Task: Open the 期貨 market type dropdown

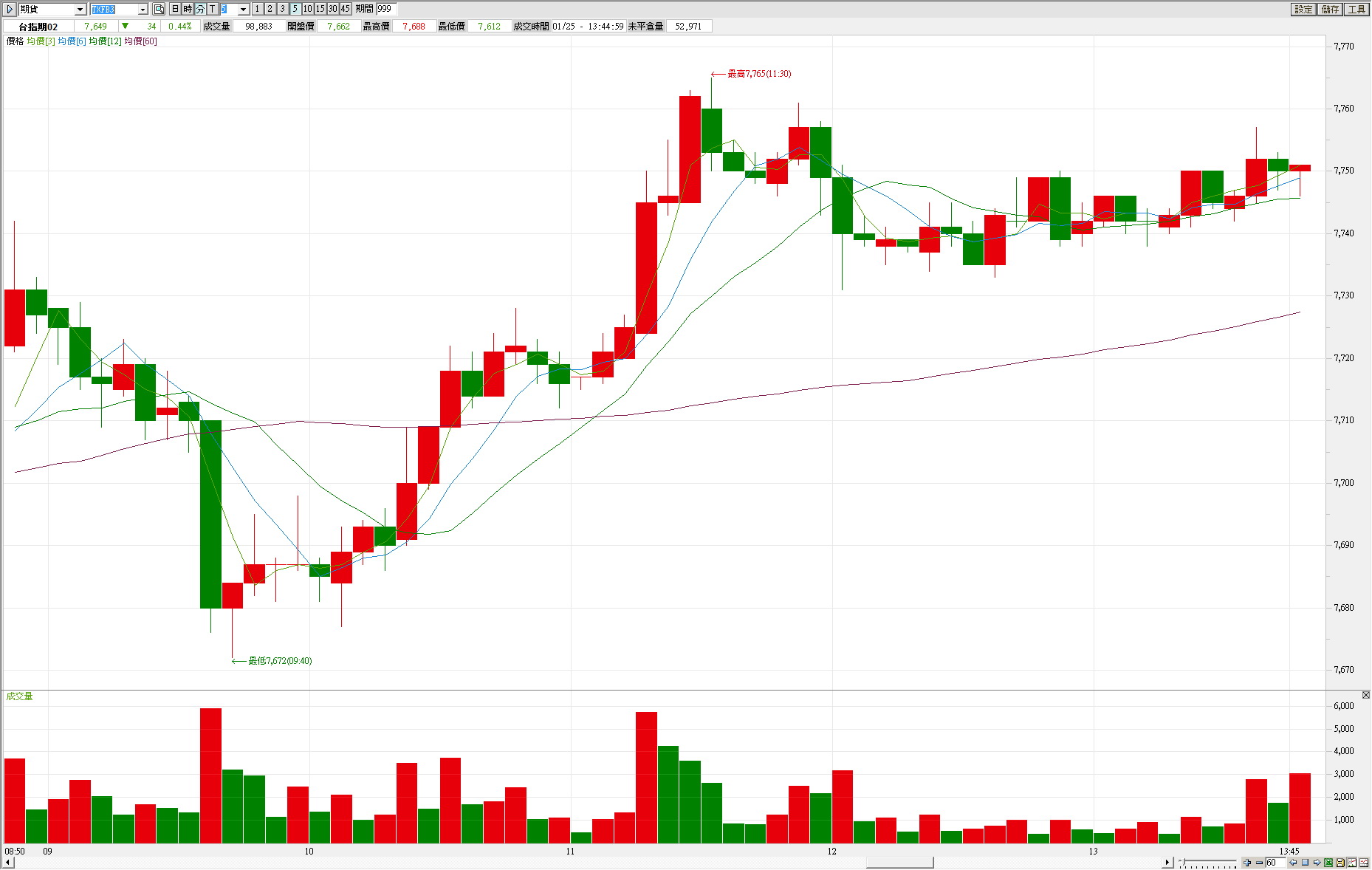Action: (80, 10)
